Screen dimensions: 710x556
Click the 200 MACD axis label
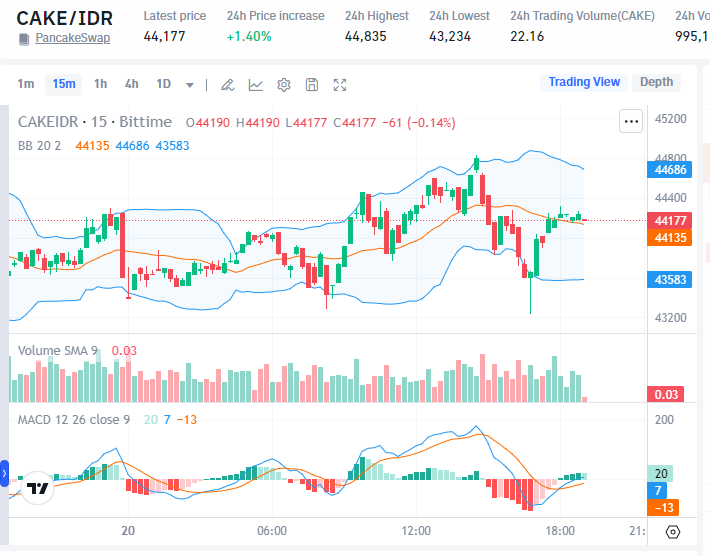click(664, 420)
